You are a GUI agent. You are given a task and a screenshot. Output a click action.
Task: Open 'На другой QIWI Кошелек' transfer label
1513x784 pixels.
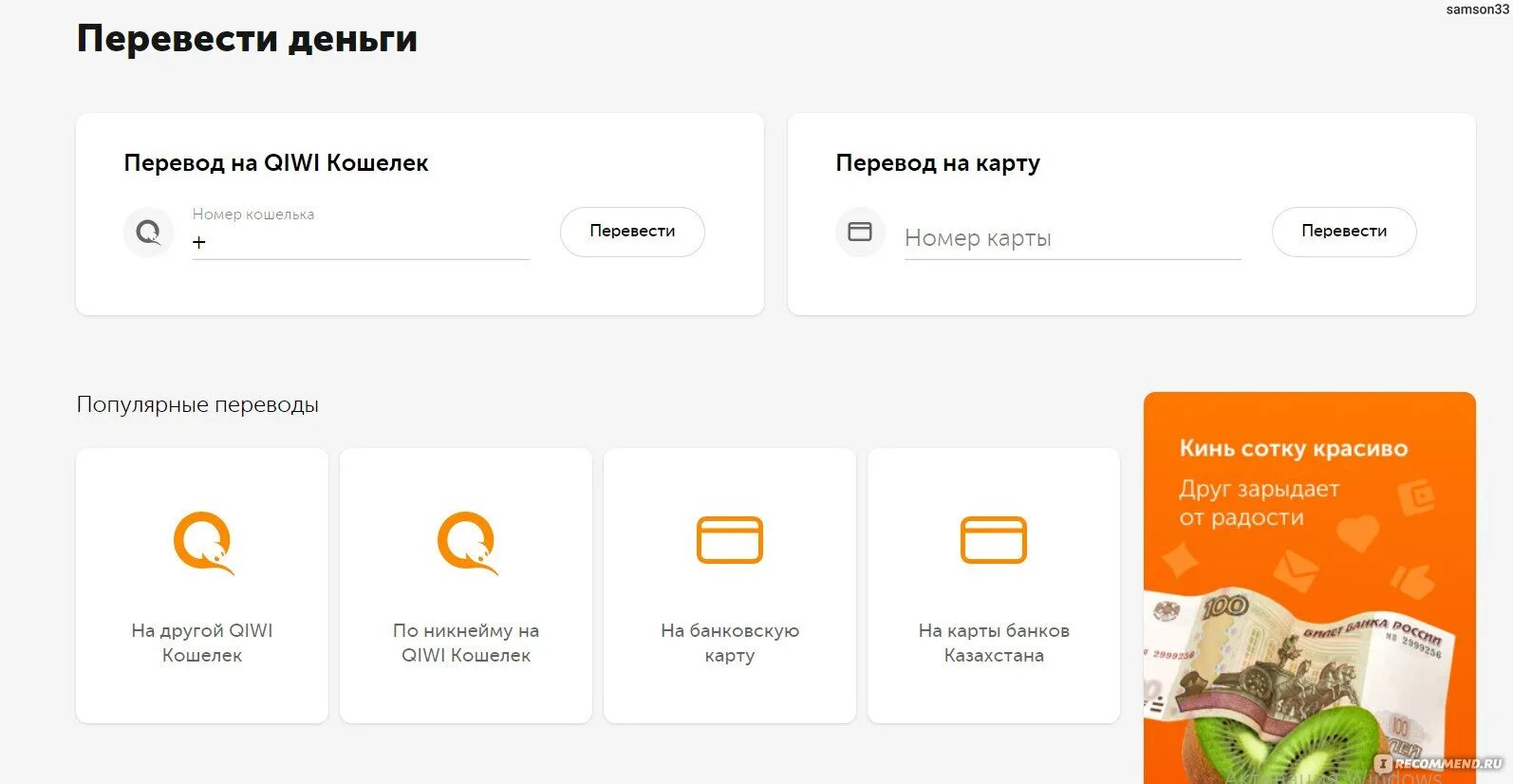pos(202,643)
